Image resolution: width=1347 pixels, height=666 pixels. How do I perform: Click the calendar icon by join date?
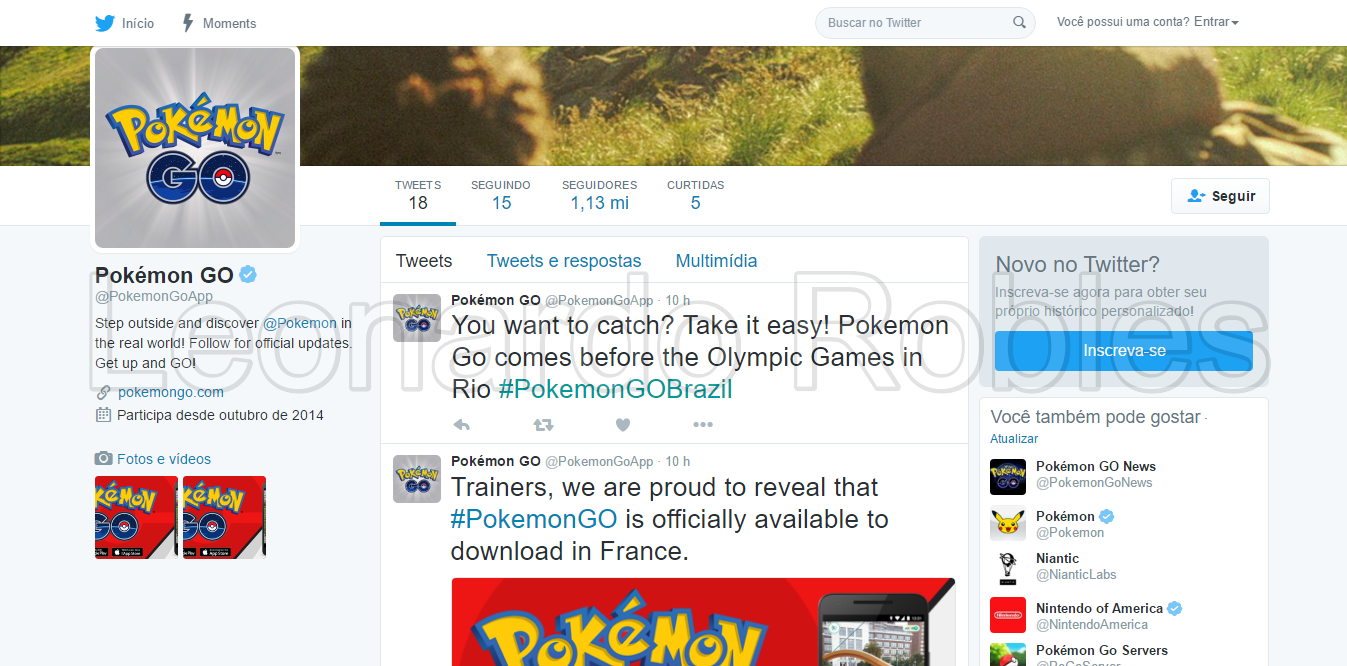(103, 415)
